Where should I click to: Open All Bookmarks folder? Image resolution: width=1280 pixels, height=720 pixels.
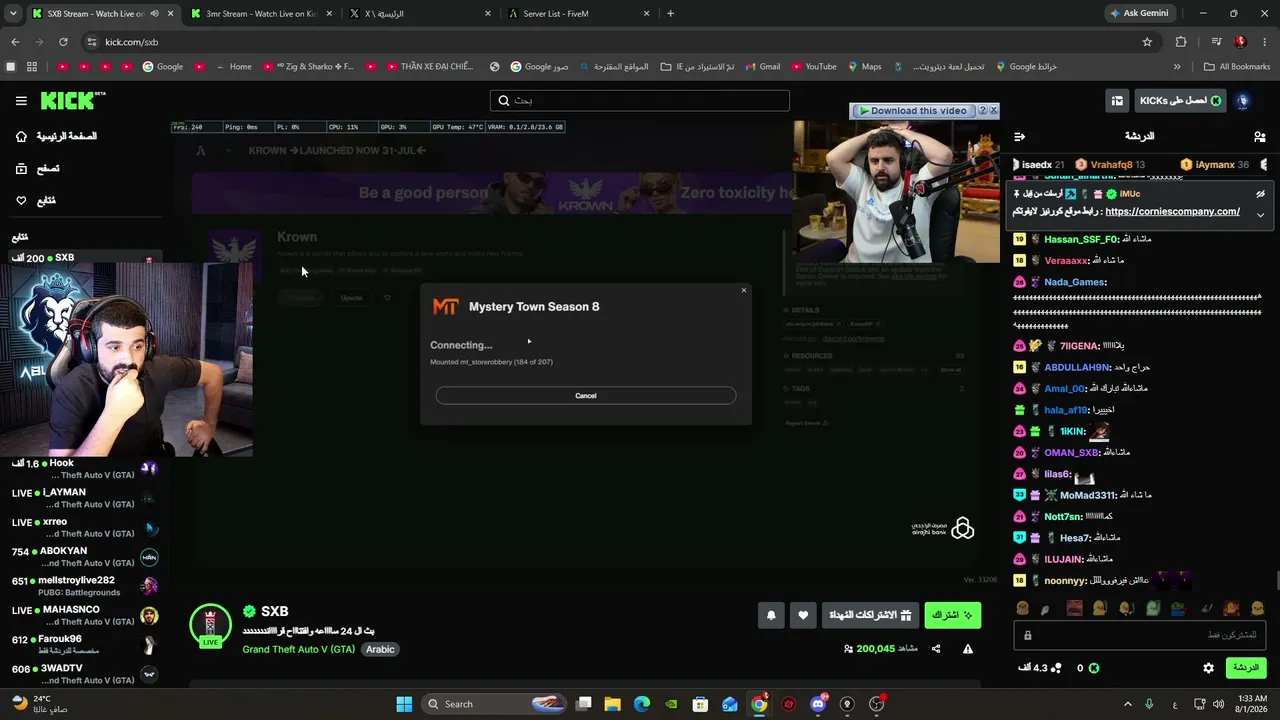click(1237, 67)
